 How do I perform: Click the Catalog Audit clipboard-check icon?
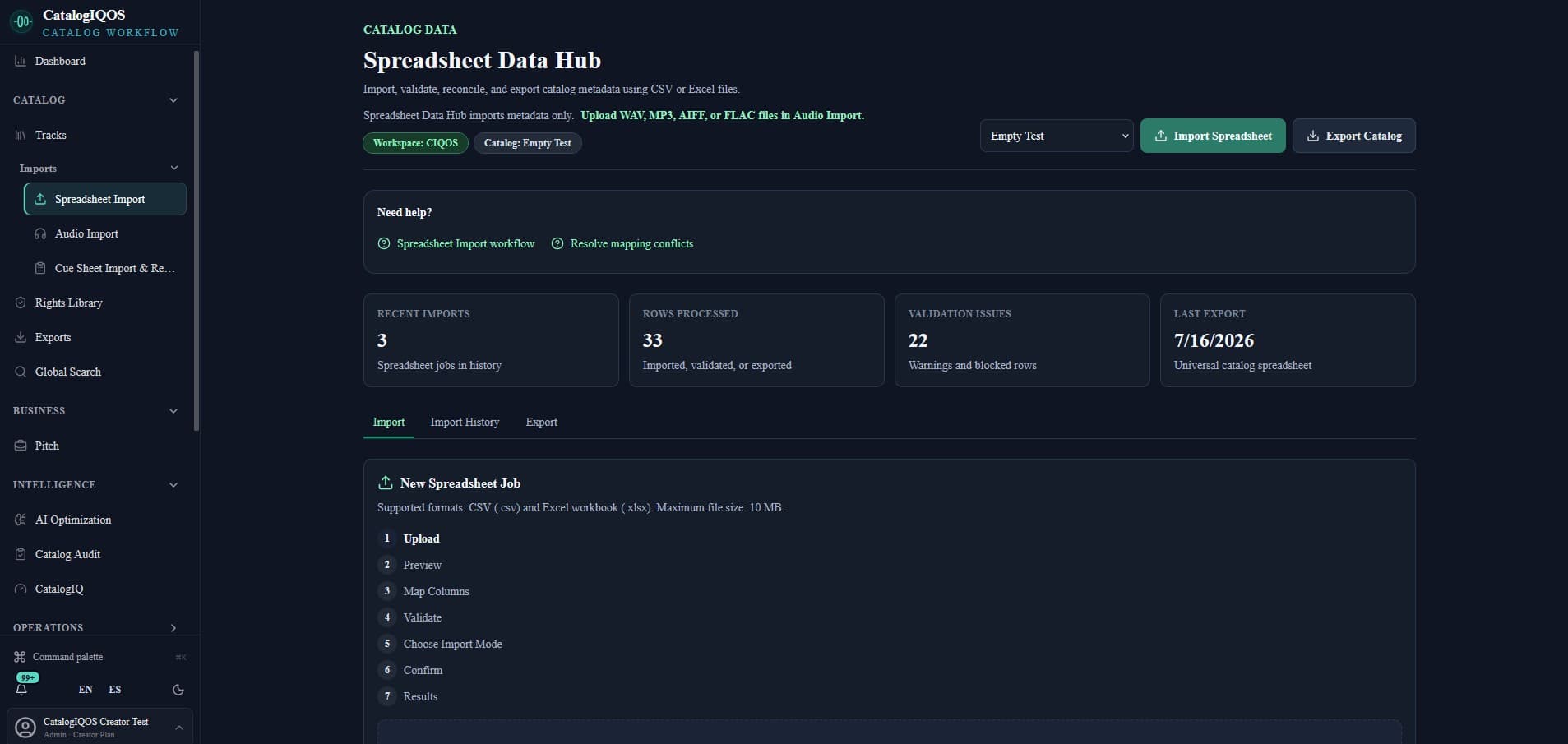click(21, 555)
